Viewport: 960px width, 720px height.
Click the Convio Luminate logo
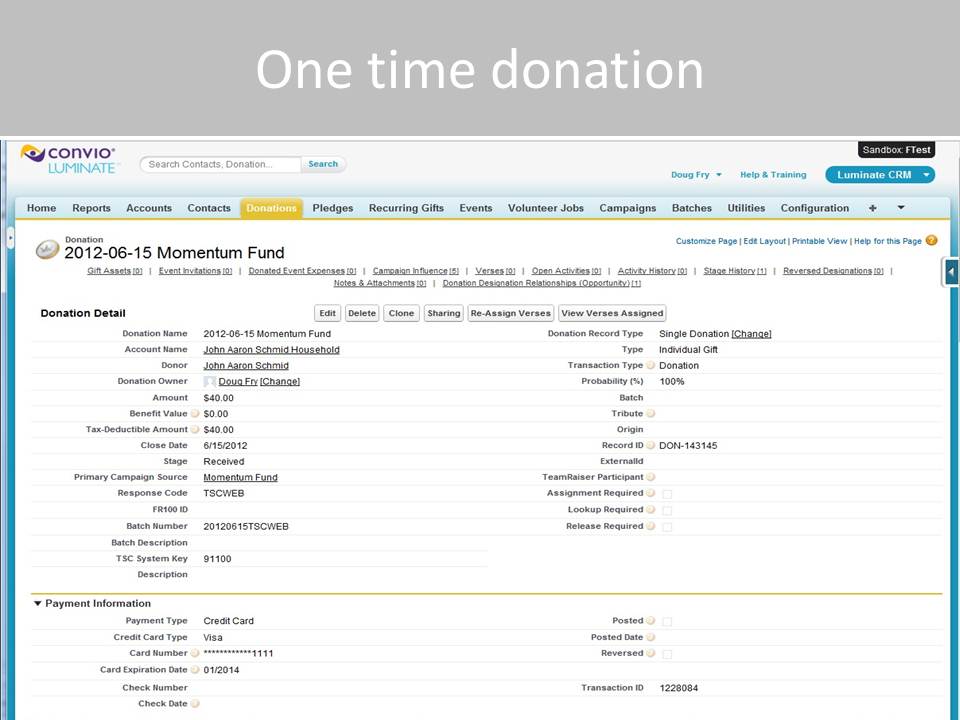70,159
